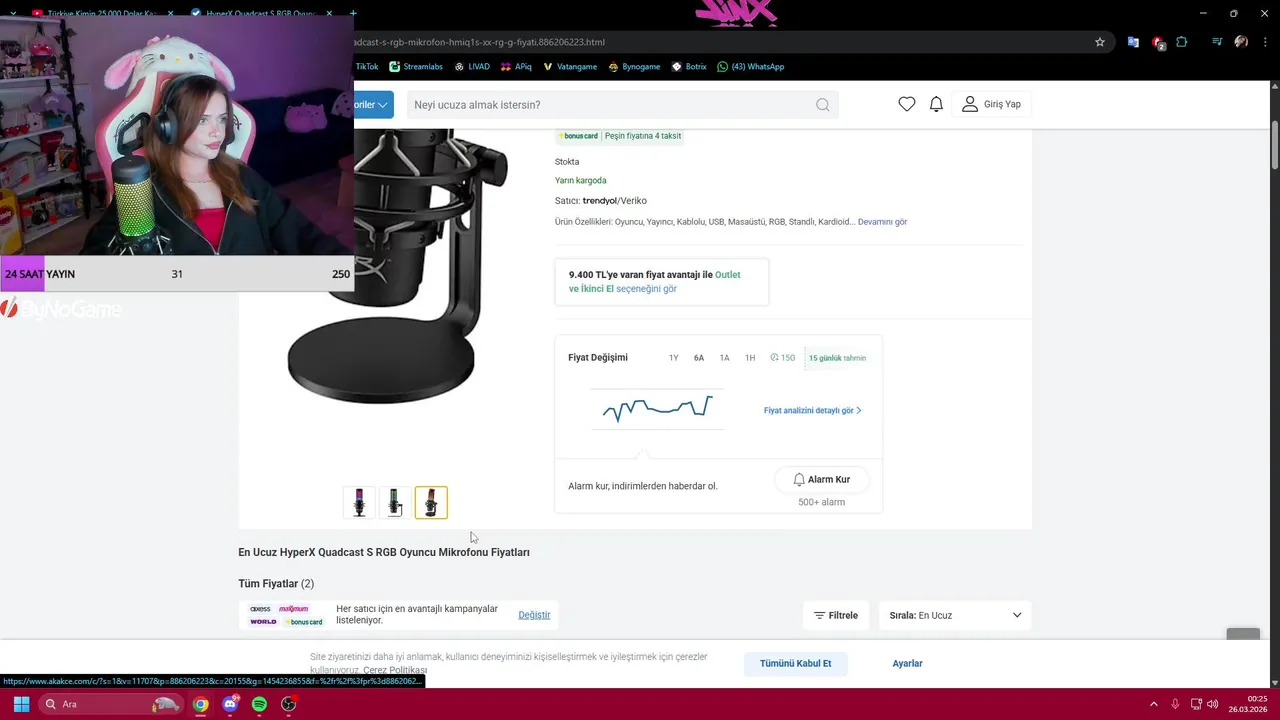
Task: Select the first microphone thumbnail
Action: click(359, 502)
